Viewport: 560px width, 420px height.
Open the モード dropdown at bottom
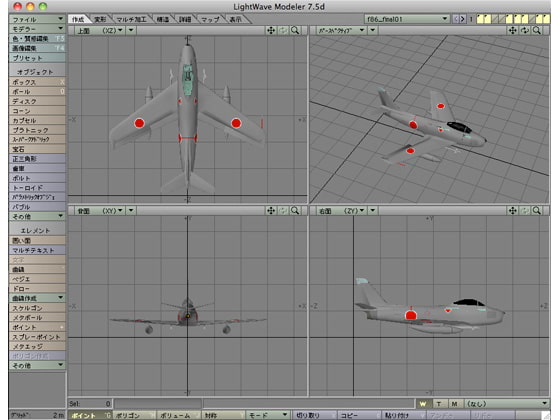click(x=267, y=415)
